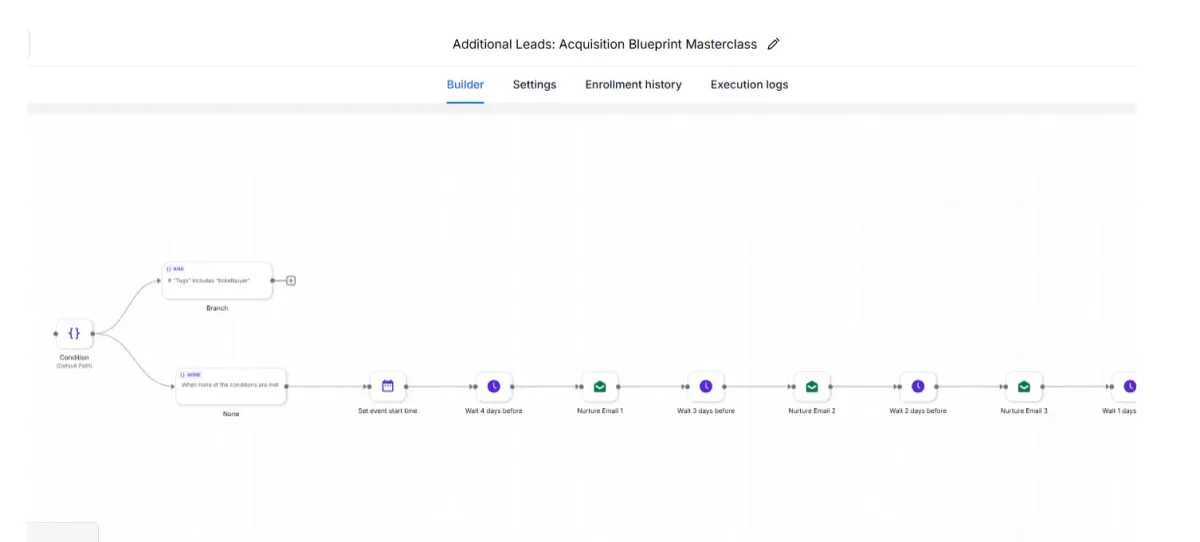
Task: Click the pencil icon to rename workflow
Action: [x=773, y=44]
